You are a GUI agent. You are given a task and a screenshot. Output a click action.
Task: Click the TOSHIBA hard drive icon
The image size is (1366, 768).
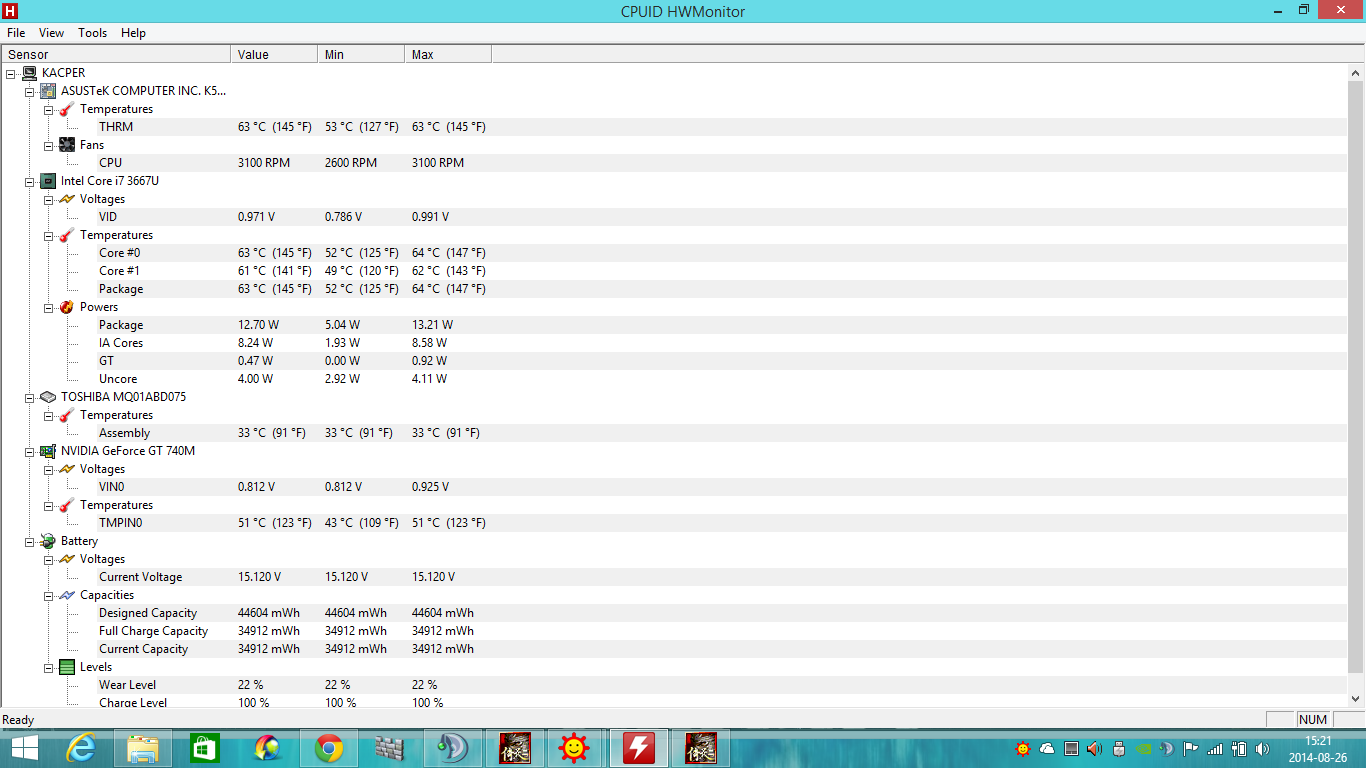point(48,397)
